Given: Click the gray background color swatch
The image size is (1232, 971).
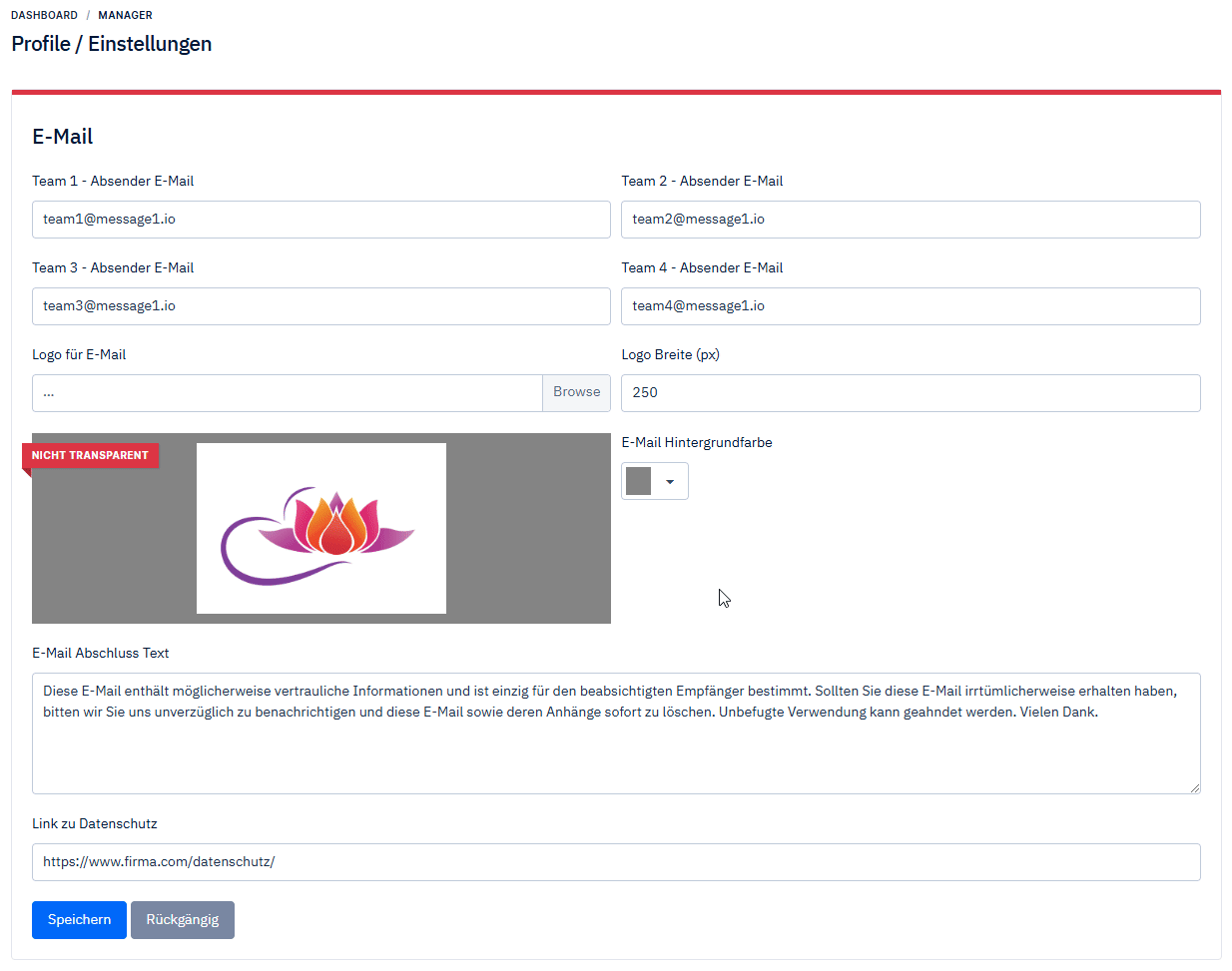Looking at the screenshot, I should (639, 481).
